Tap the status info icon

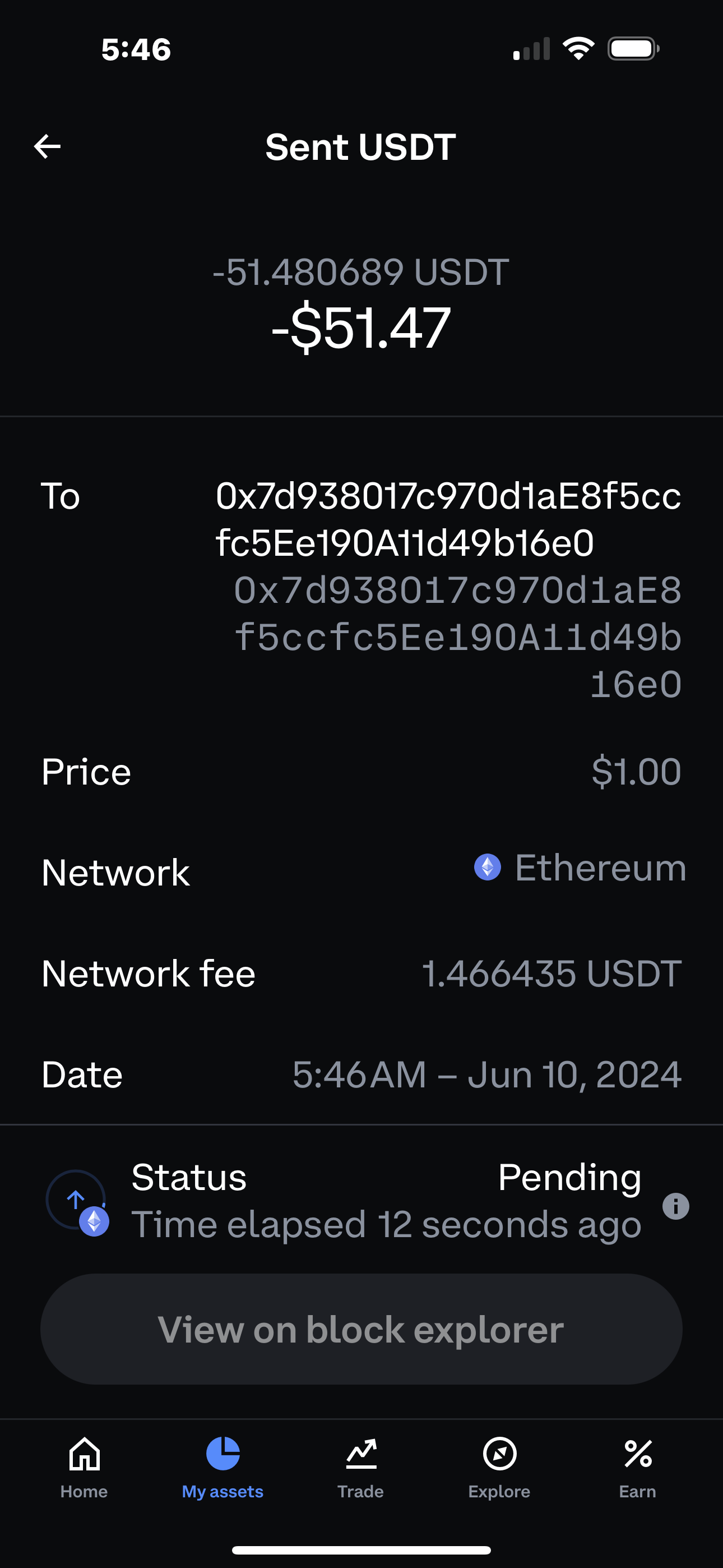675,1206
